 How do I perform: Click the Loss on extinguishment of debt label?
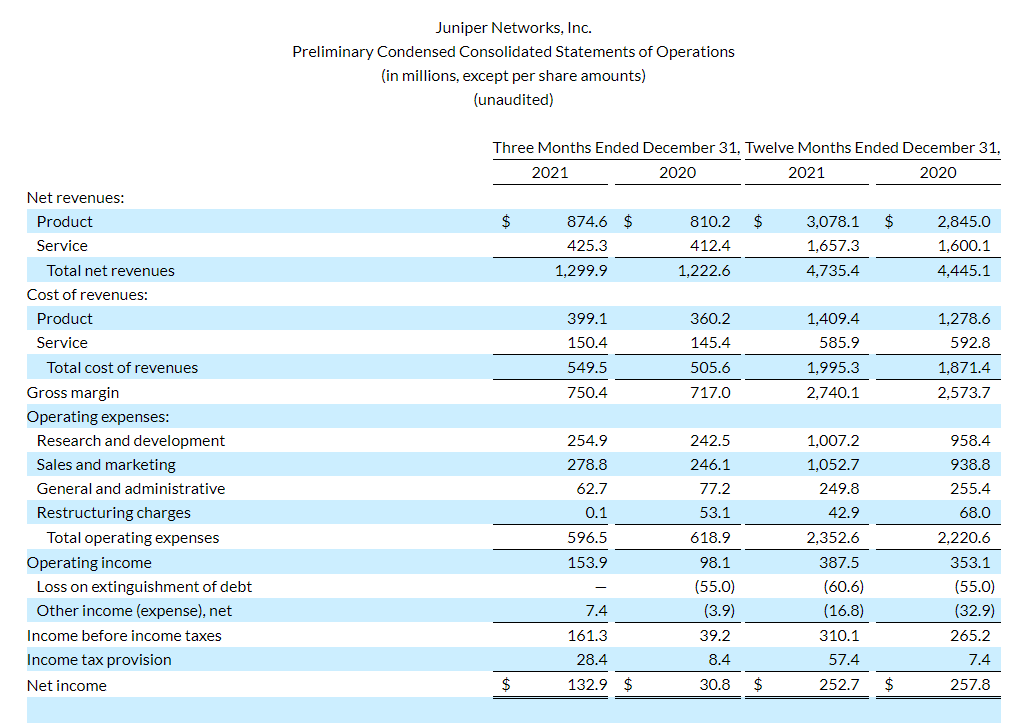coord(144,587)
